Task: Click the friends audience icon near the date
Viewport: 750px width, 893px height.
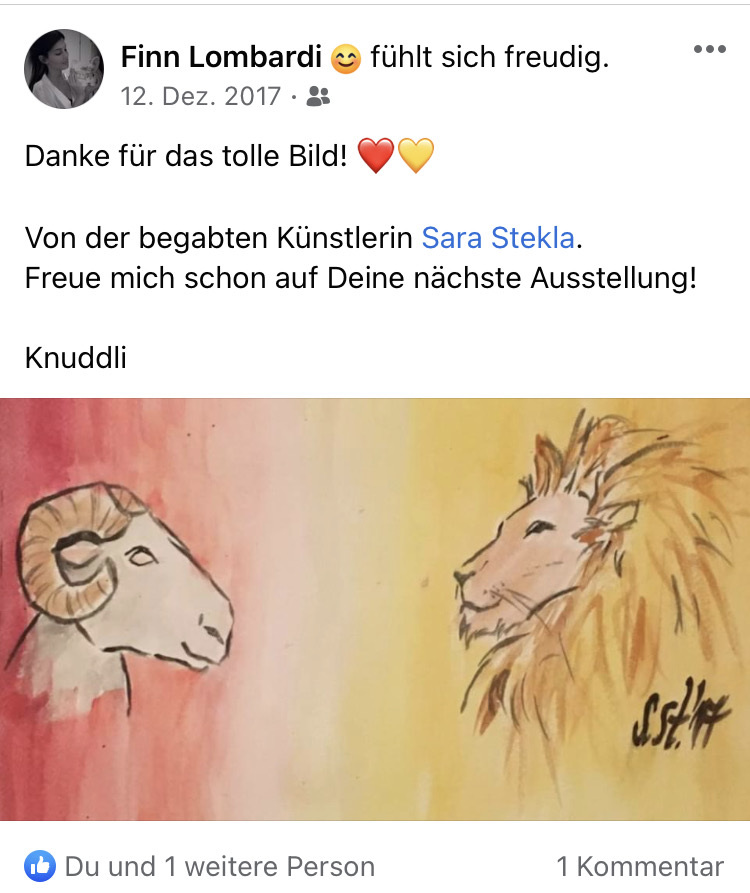Action: pyautogui.click(x=318, y=96)
